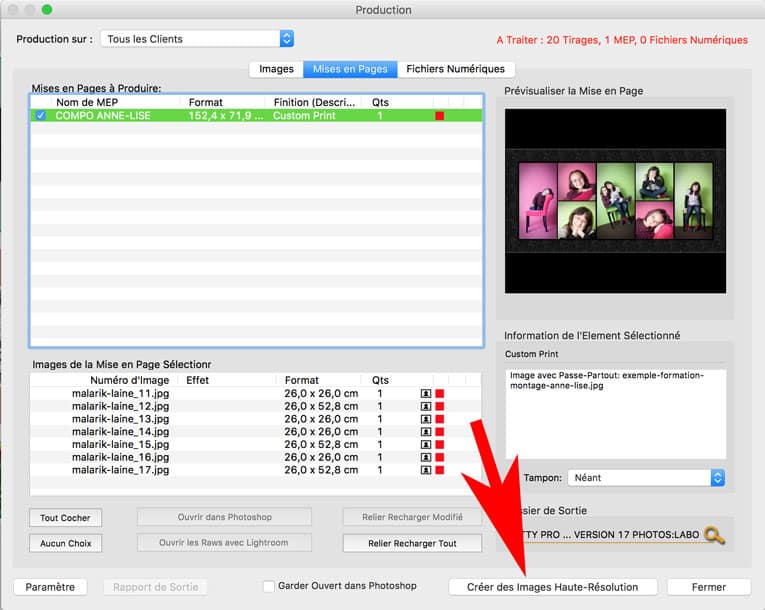Screen dimensions: 765x610
Task: Uncheck the COMPO ANNE-LISE row checkbox
Action: [x=40, y=116]
